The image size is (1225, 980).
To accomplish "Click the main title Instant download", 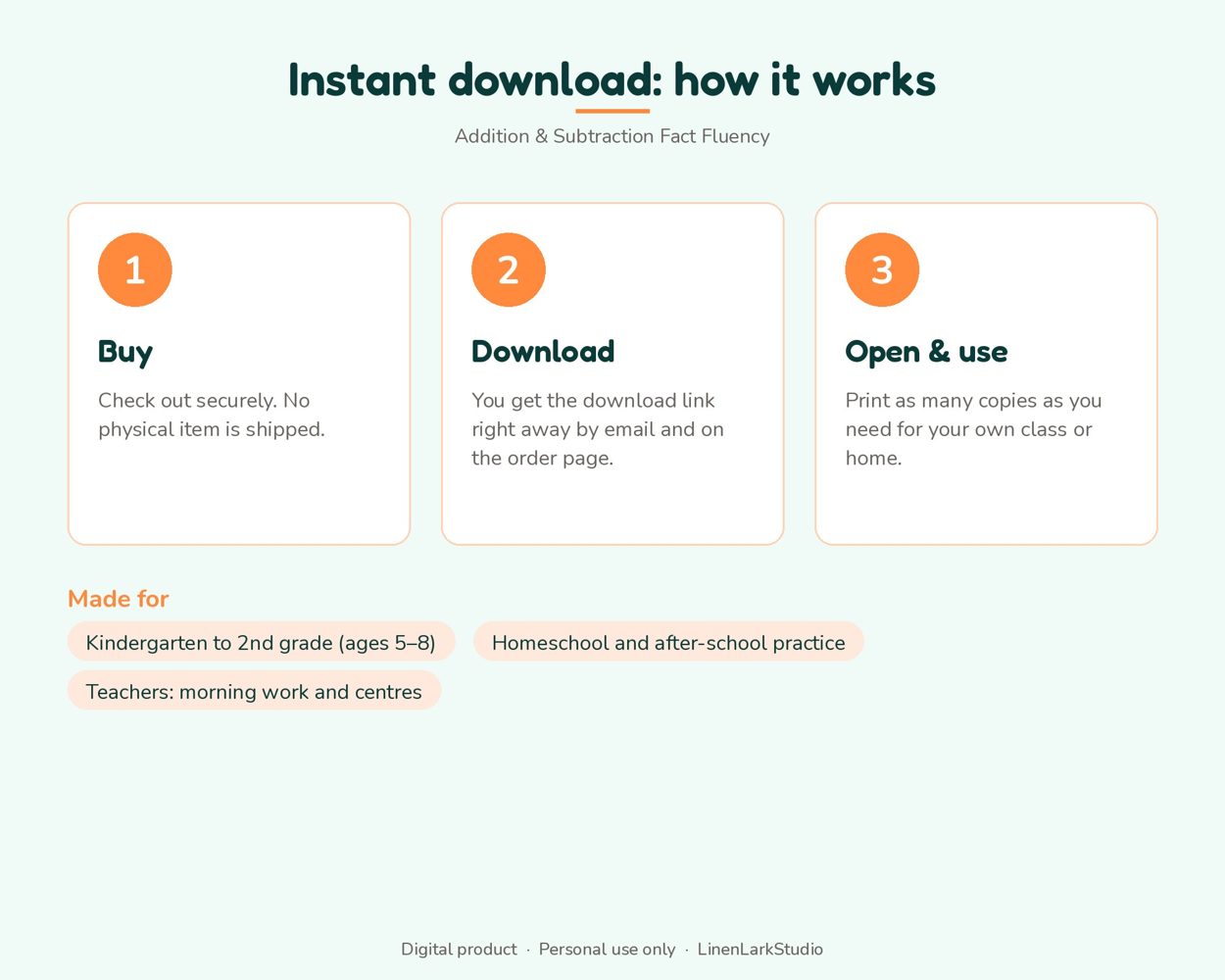I will coord(612,79).
